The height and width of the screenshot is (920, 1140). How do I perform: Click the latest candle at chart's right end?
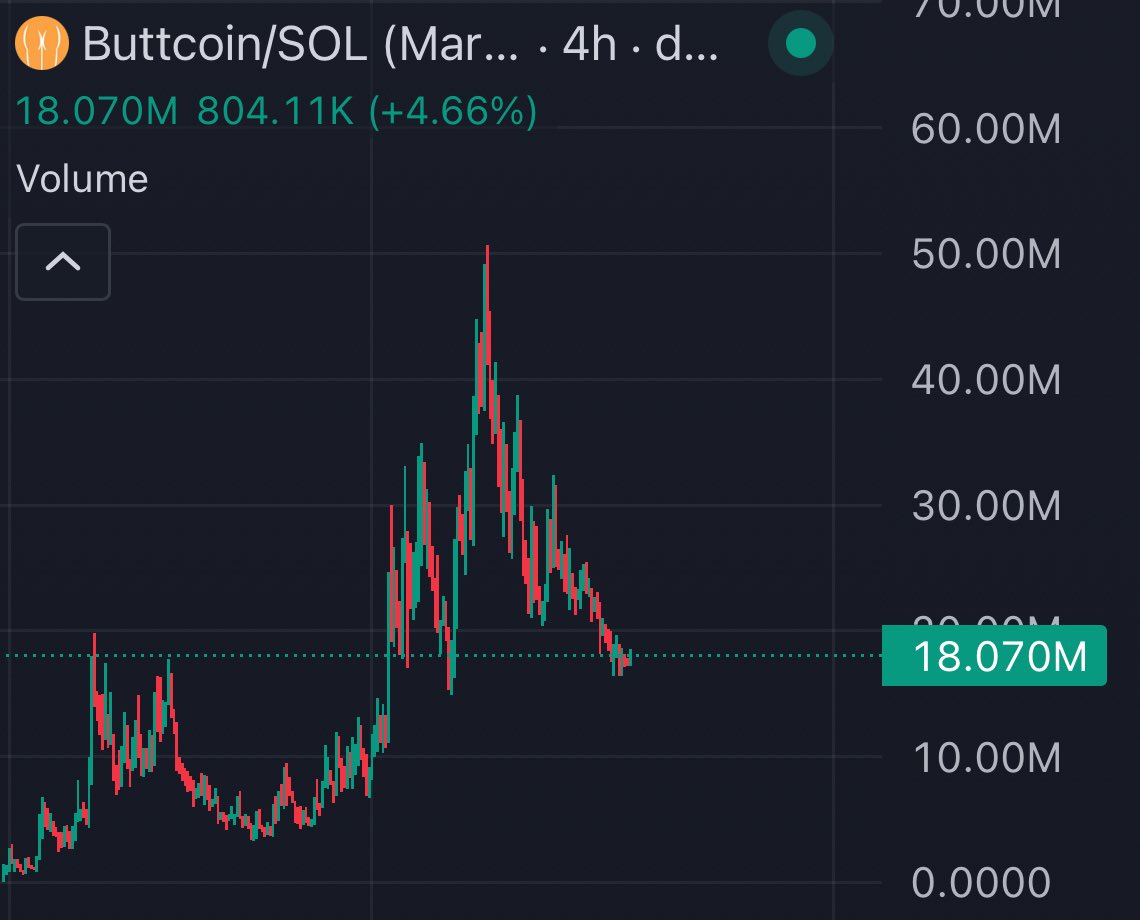[x=630, y=658]
